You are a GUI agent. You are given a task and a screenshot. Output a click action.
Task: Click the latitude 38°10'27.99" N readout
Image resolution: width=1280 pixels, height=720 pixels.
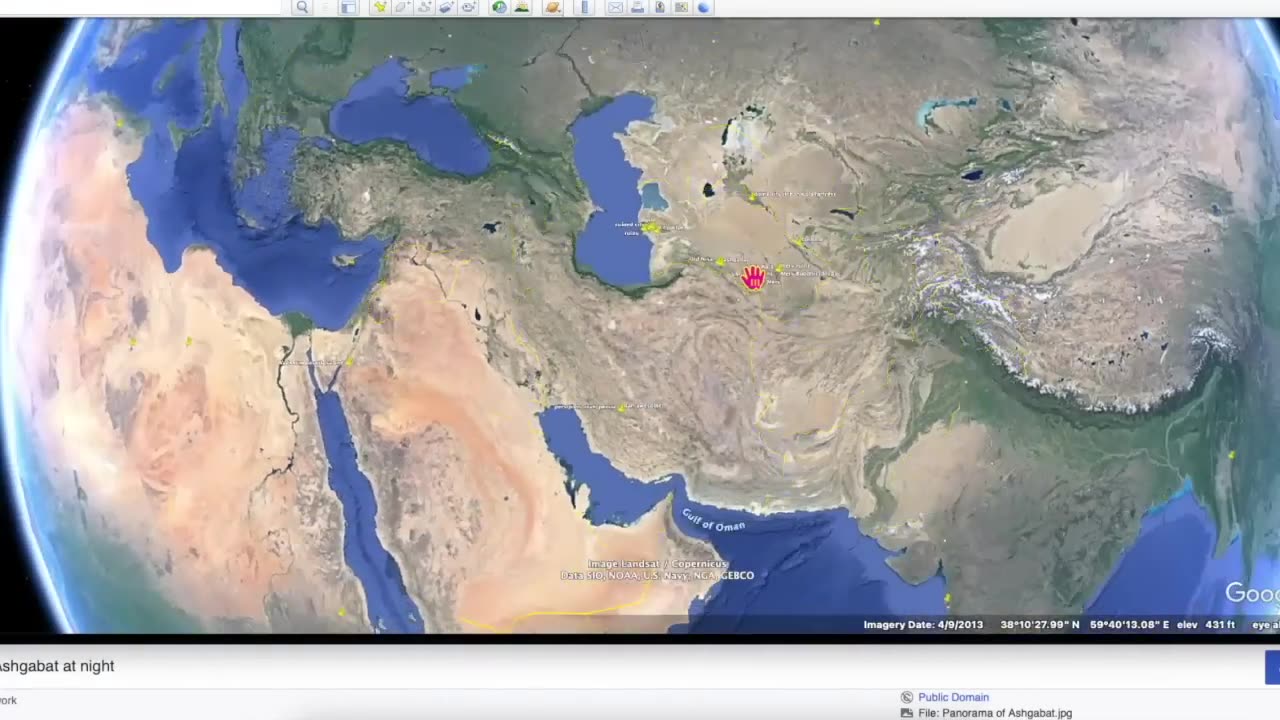[x=1040, y=625]
